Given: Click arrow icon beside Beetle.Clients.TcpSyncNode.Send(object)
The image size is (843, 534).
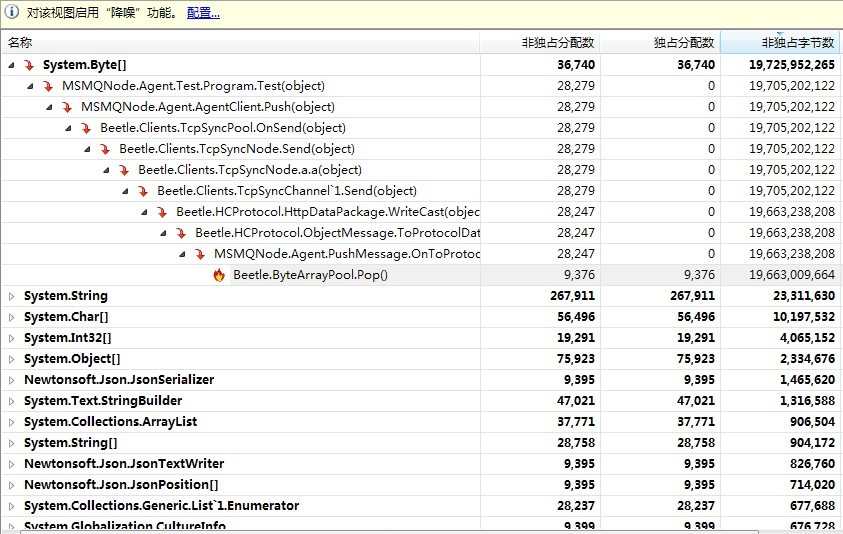Looking at the screenshot, I should point(105,149).
